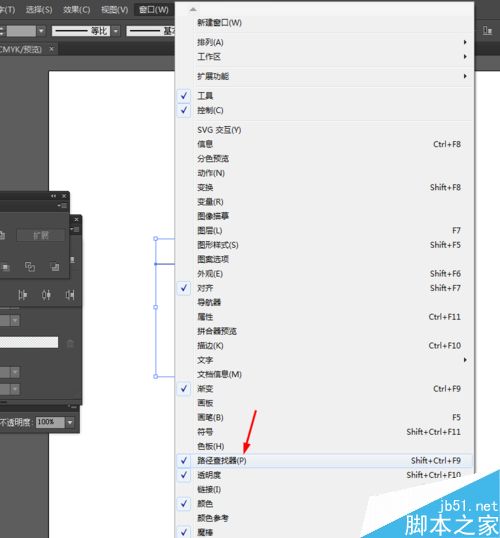Click Horizontal Distribute Right icon in Align panel

coord(70,295)
